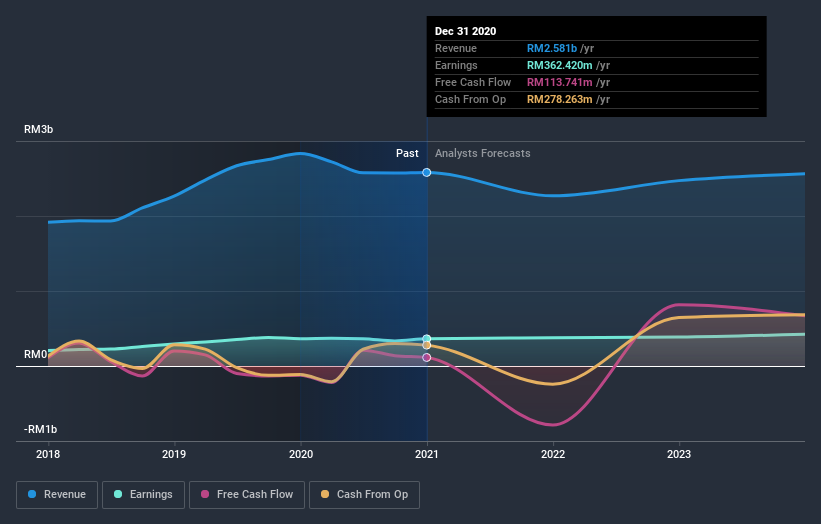821x524 pixels.
Task: Click the RM362.420m earnings value
Action: (560, 65)
